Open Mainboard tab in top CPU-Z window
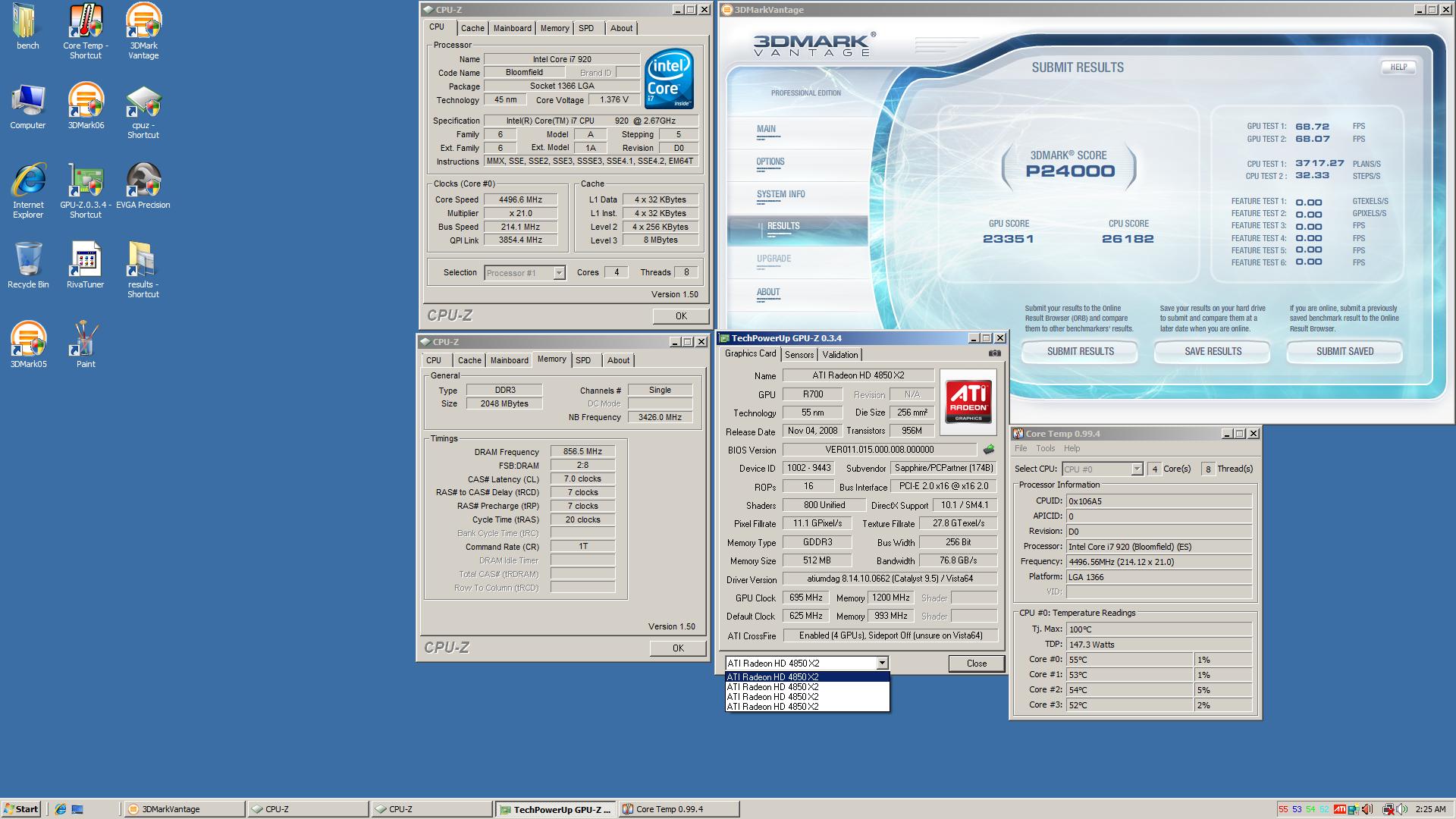Image resolution: width=1456 pixels, height=819 pixels. [513, 28]
